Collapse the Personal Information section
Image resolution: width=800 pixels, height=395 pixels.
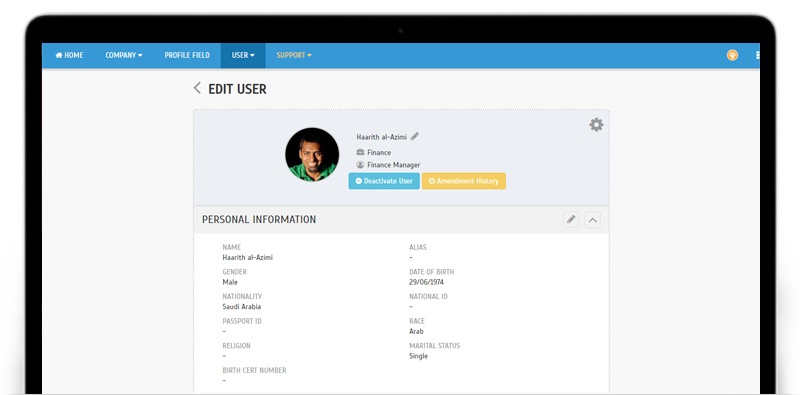[592, 220]
